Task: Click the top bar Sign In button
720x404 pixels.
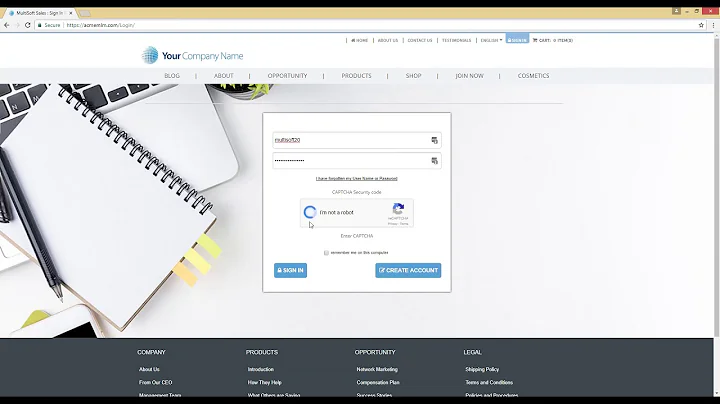Action: [x=518, y=39]
